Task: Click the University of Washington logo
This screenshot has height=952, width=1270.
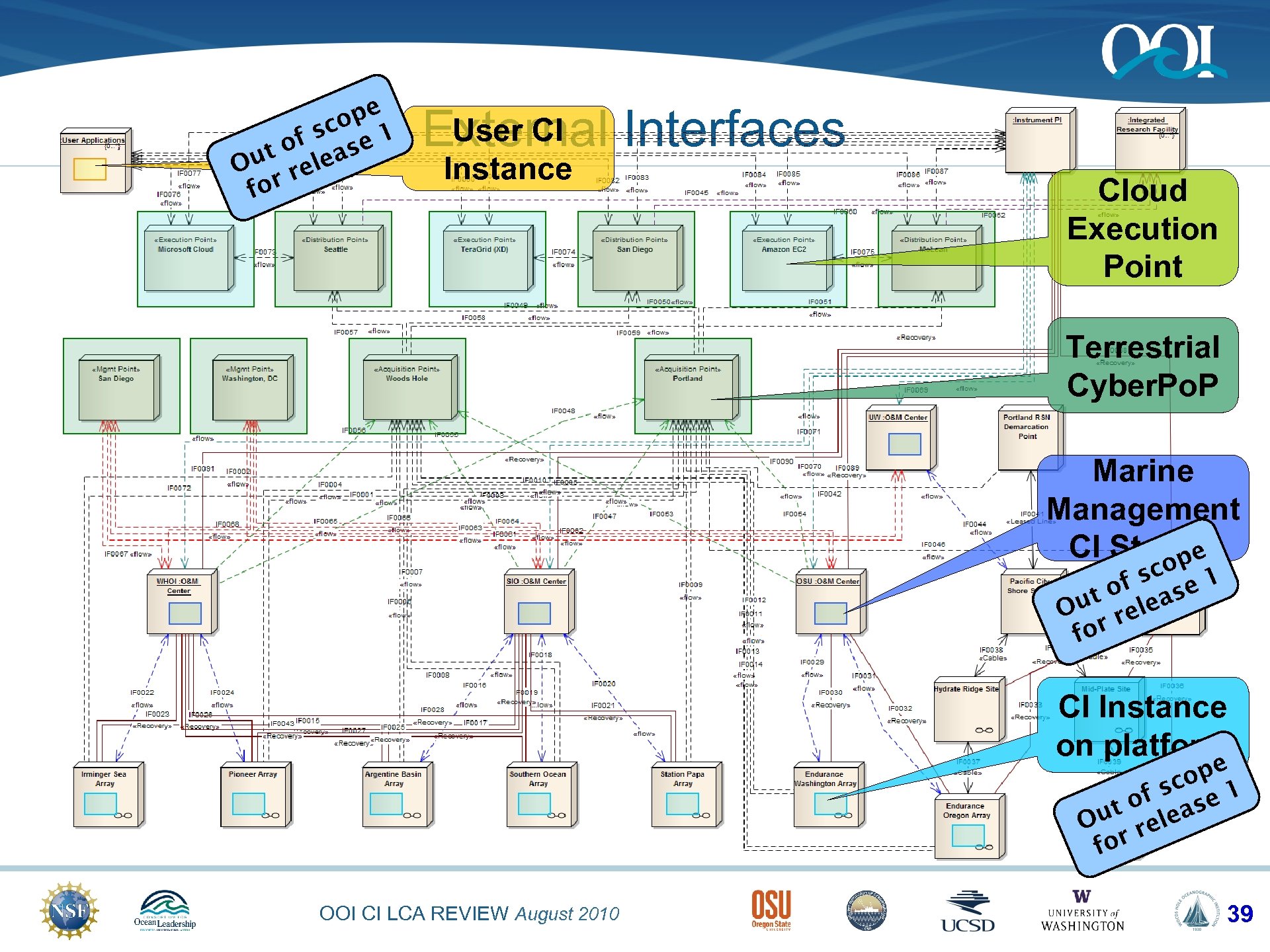Action: coord(1082,912)
